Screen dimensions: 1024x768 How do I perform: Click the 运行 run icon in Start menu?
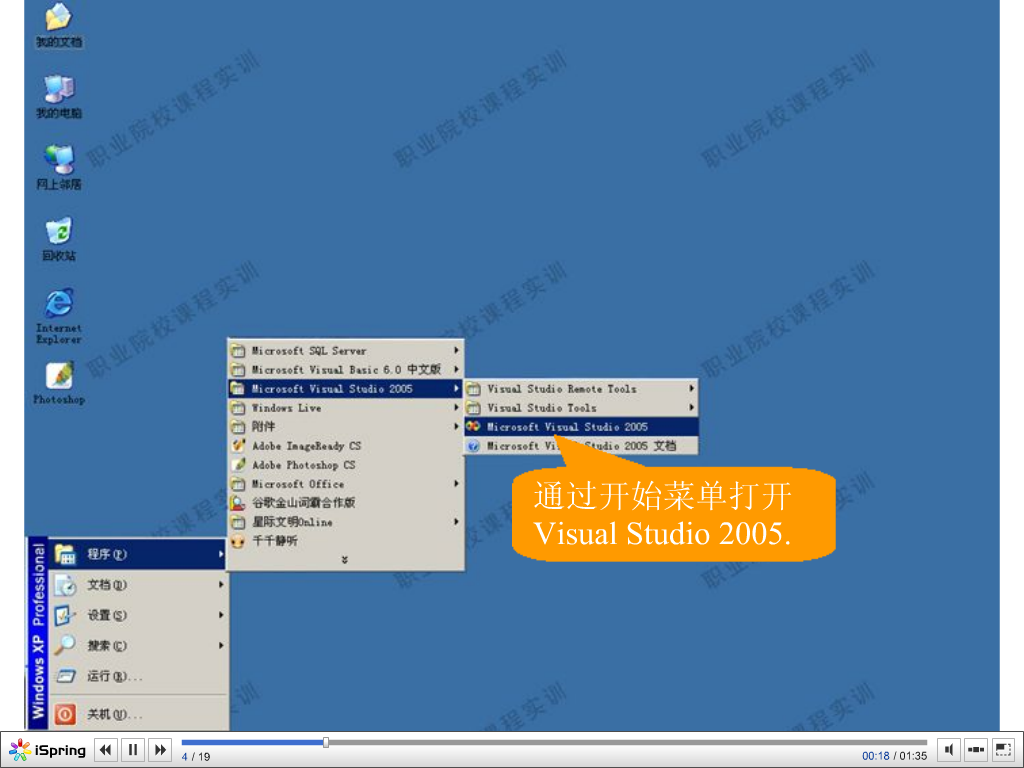click(65, 677)
